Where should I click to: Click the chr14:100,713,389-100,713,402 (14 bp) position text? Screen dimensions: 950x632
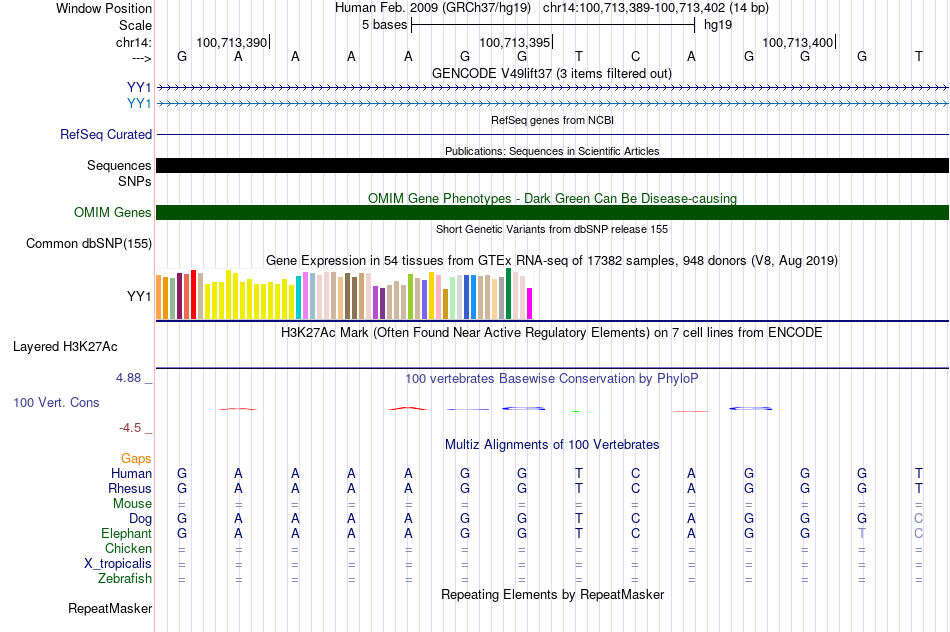coord(656,8)
